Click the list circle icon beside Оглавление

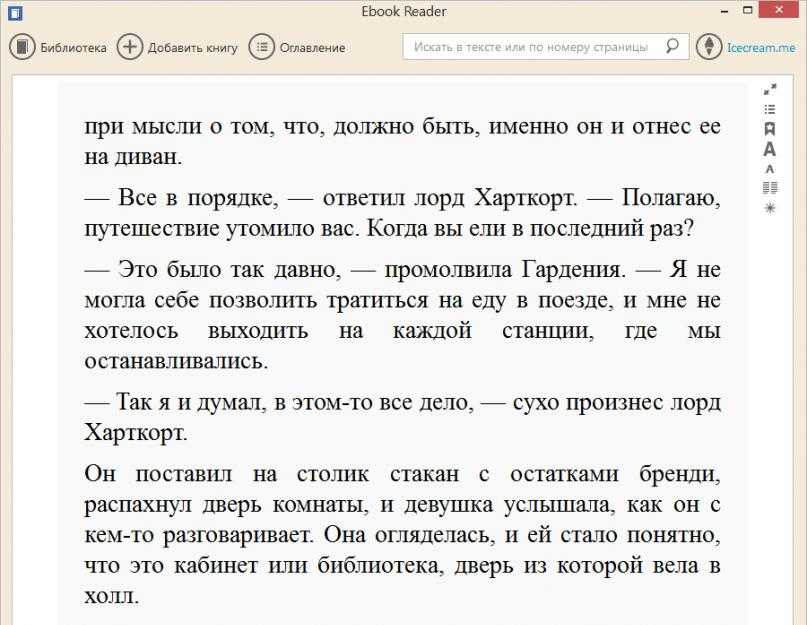click(x=262, y=47)
